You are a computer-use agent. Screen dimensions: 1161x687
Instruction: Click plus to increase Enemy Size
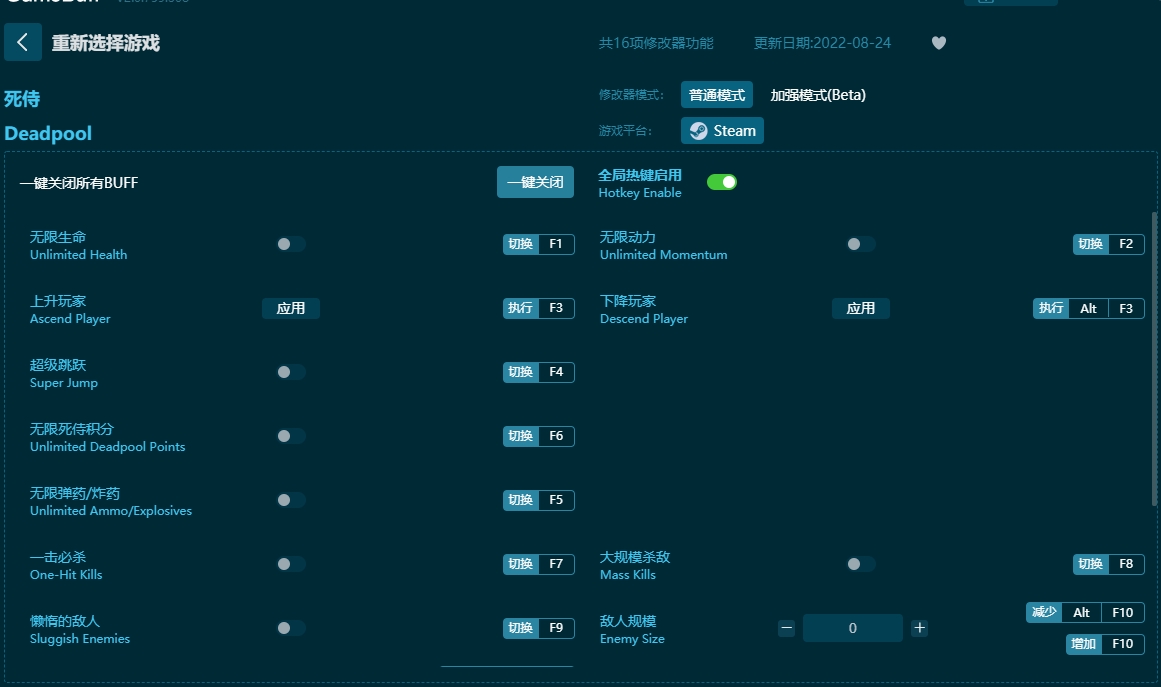[x=918, y=627]
